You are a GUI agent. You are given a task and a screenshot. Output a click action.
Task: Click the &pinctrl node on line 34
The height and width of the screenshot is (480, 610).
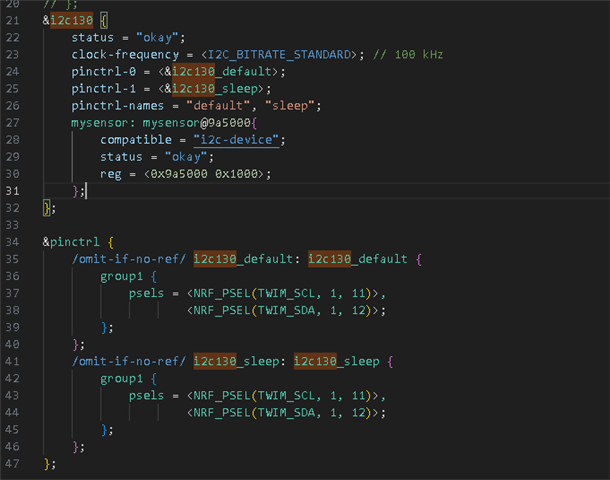[x=71, y=242]
